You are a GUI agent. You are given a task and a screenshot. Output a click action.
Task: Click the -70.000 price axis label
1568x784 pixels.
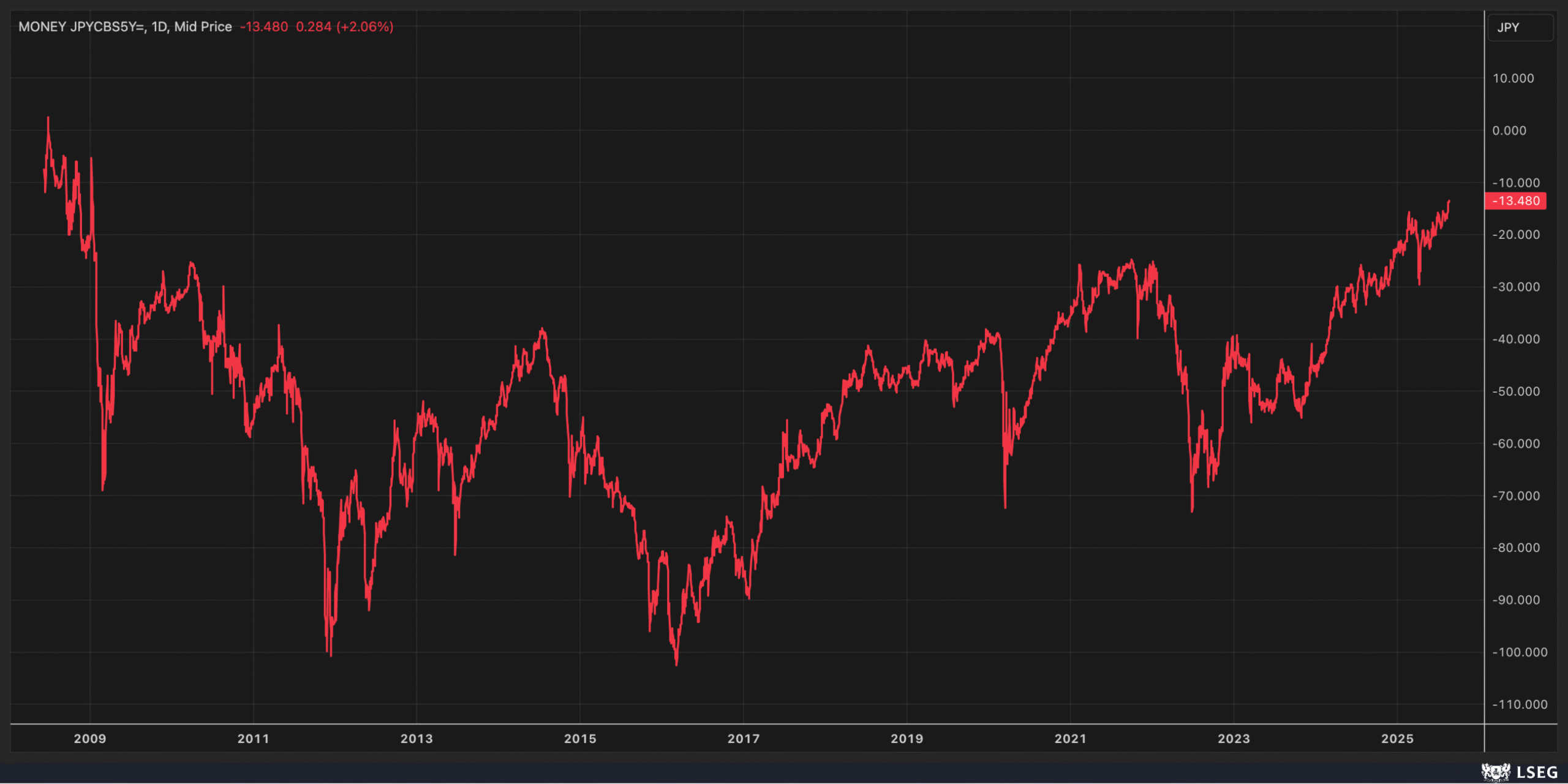[1516, 496]
